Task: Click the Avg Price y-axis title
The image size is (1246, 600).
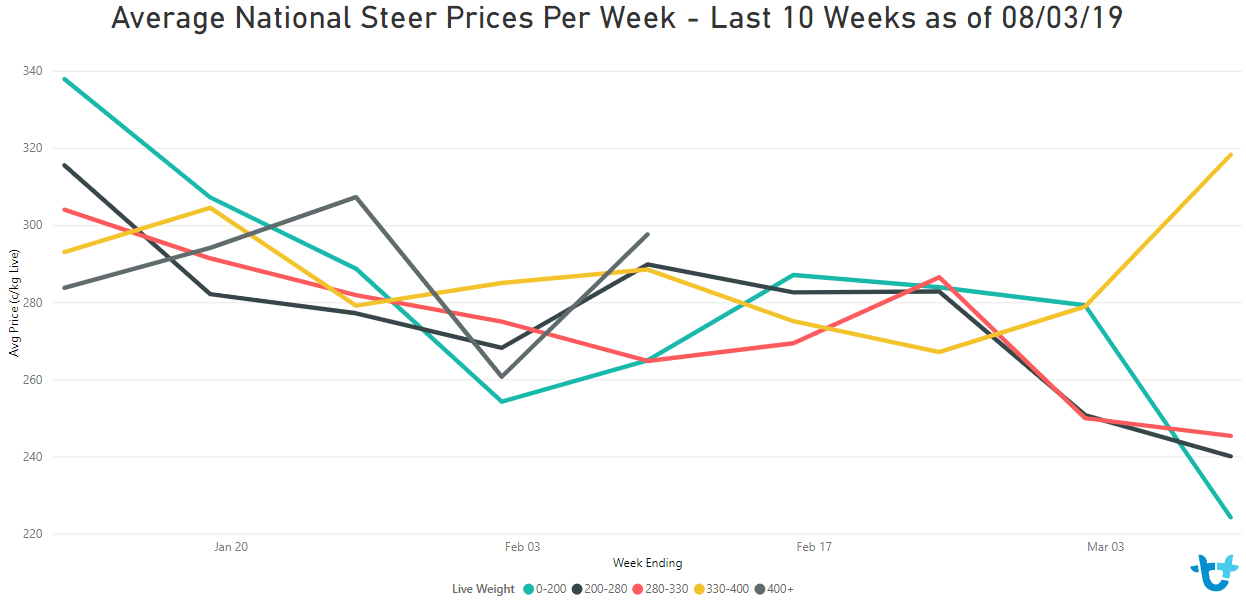Action: 15,302
